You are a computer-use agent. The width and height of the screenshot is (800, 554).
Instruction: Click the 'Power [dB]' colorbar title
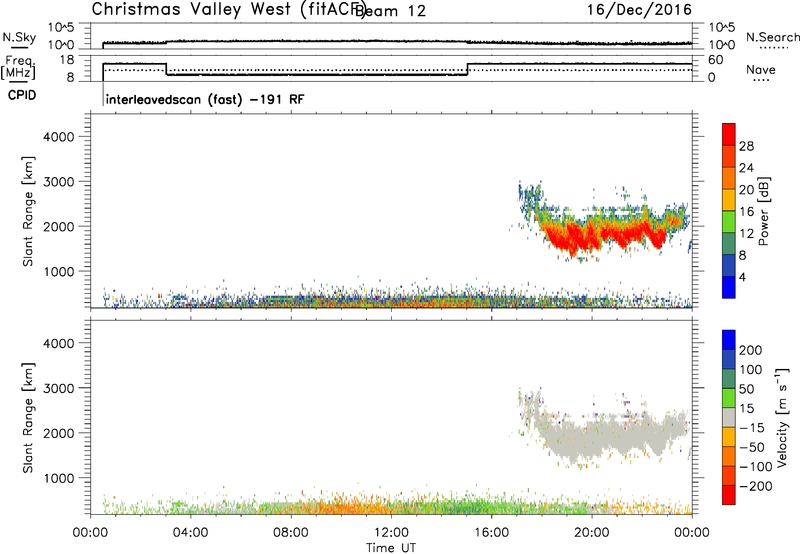(x=764, y=211)
